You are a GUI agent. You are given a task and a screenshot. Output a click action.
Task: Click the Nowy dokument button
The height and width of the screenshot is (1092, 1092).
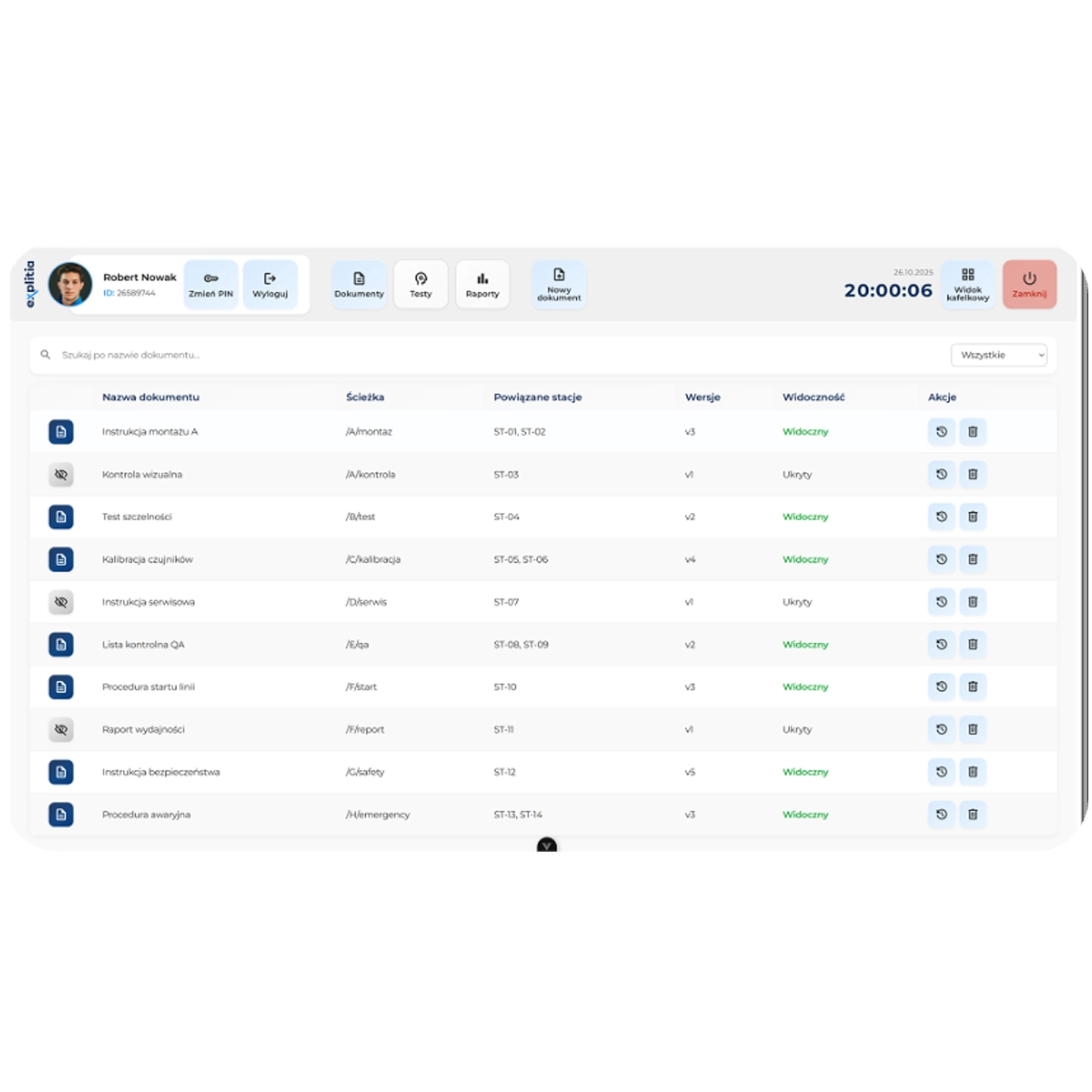559,285
